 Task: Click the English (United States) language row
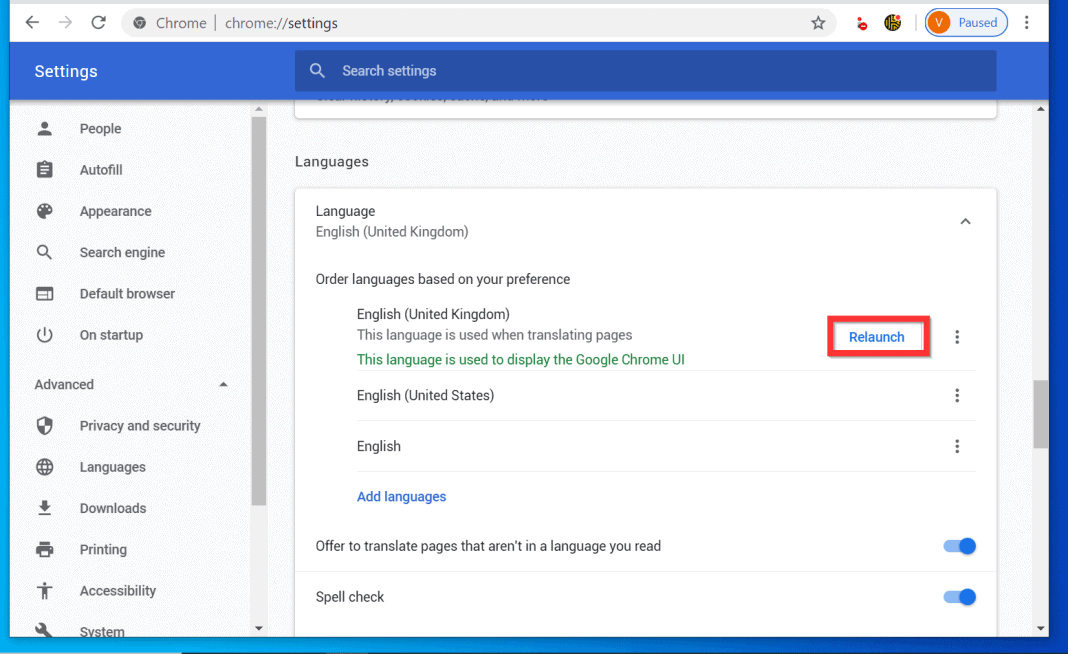[x=666, y=395]
